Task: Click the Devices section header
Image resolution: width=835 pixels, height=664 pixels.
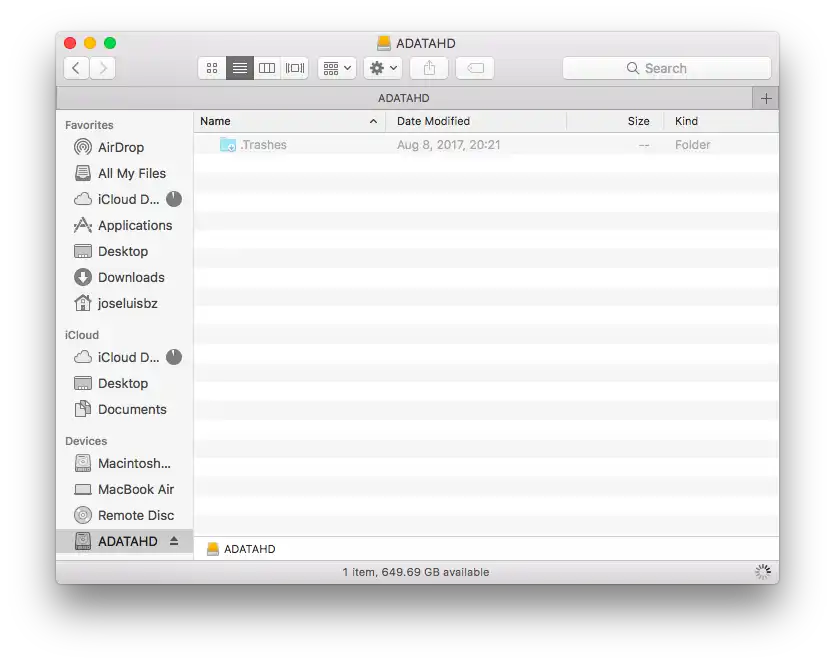Action: (86, 441)
